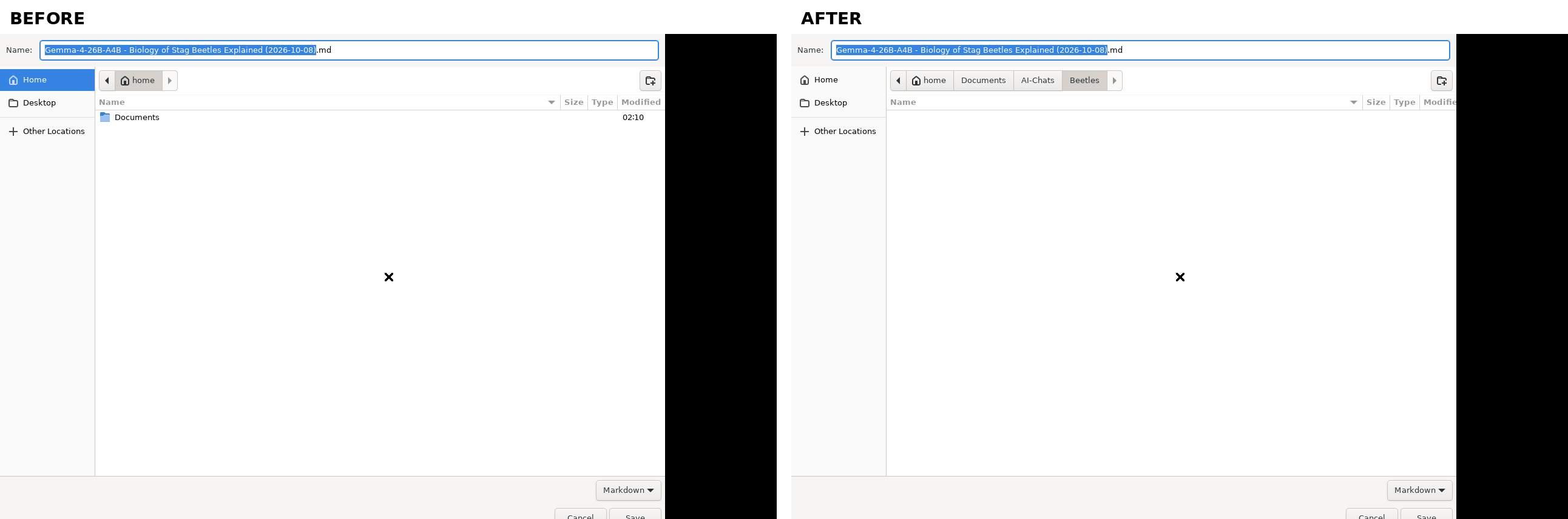Click the Modified column header in BEFORE dialog
Image resolution: width=1568 pixels, height=519 pixels.
pyautogui.click(x=641, y=102)
